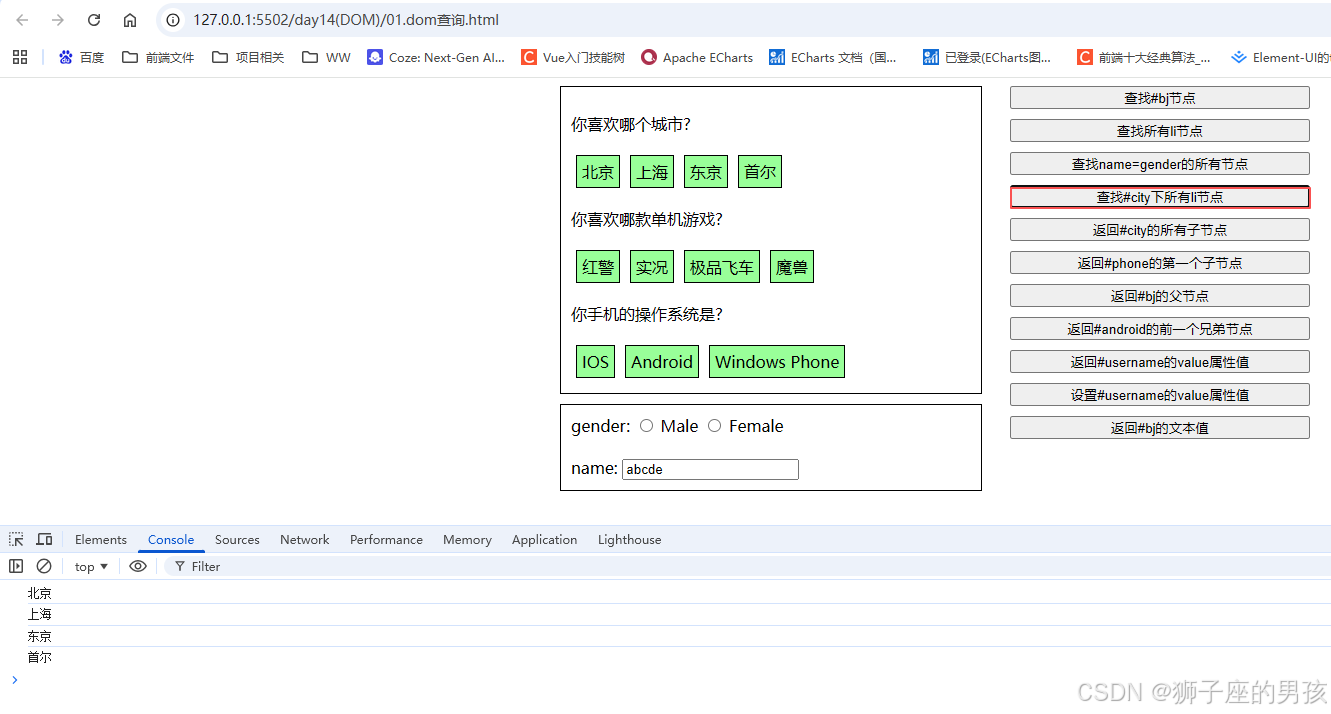Viewport: 1331px width, 714px height.
Task: Click the browser back arrow
Action: [x=22, y=20]
